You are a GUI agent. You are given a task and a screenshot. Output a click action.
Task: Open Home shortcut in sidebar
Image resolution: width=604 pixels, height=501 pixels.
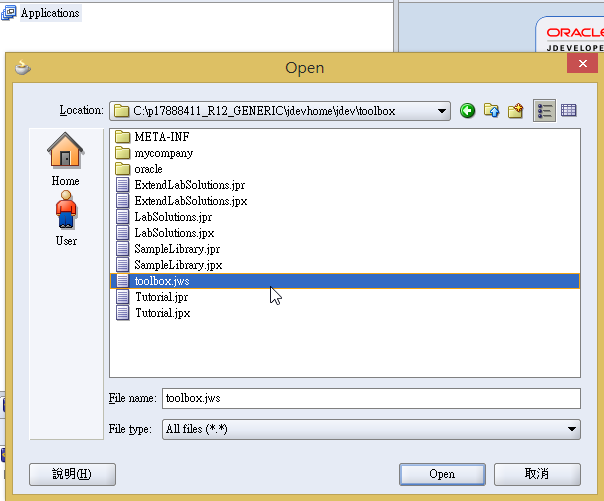tap(65, 159)
